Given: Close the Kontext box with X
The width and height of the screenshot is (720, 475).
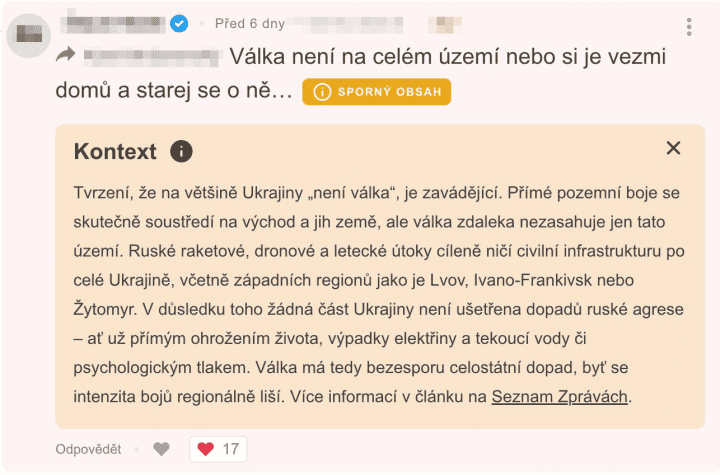Looking at the screenshot, I should tap(673, 148).
